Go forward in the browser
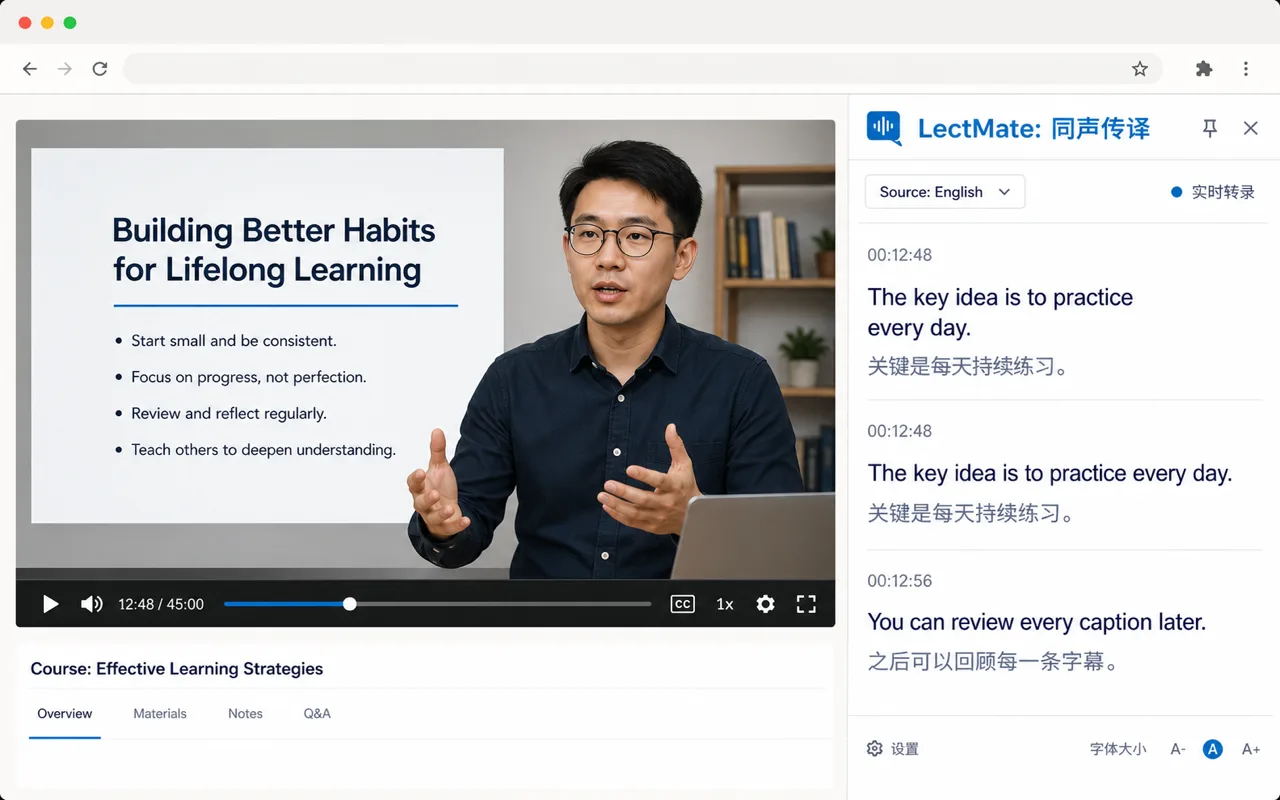The width and height of the screenshot is (1280, 800). [x=65, y=69]
